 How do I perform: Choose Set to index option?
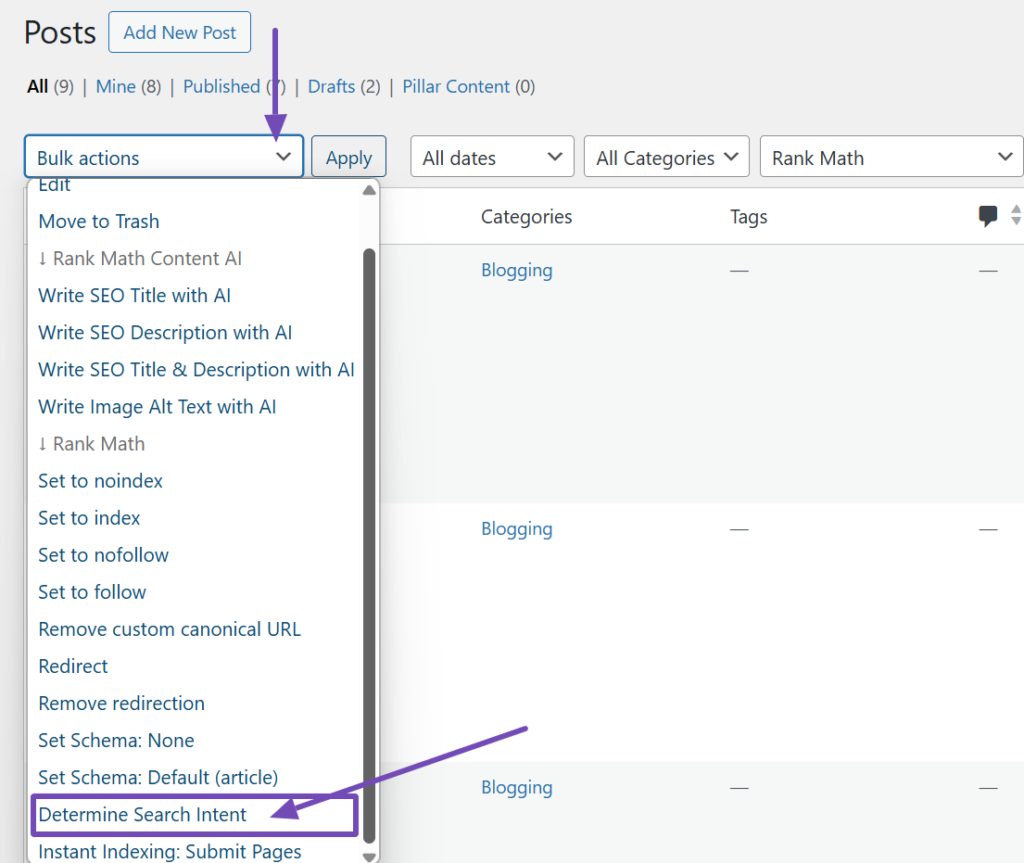(89, 518)
